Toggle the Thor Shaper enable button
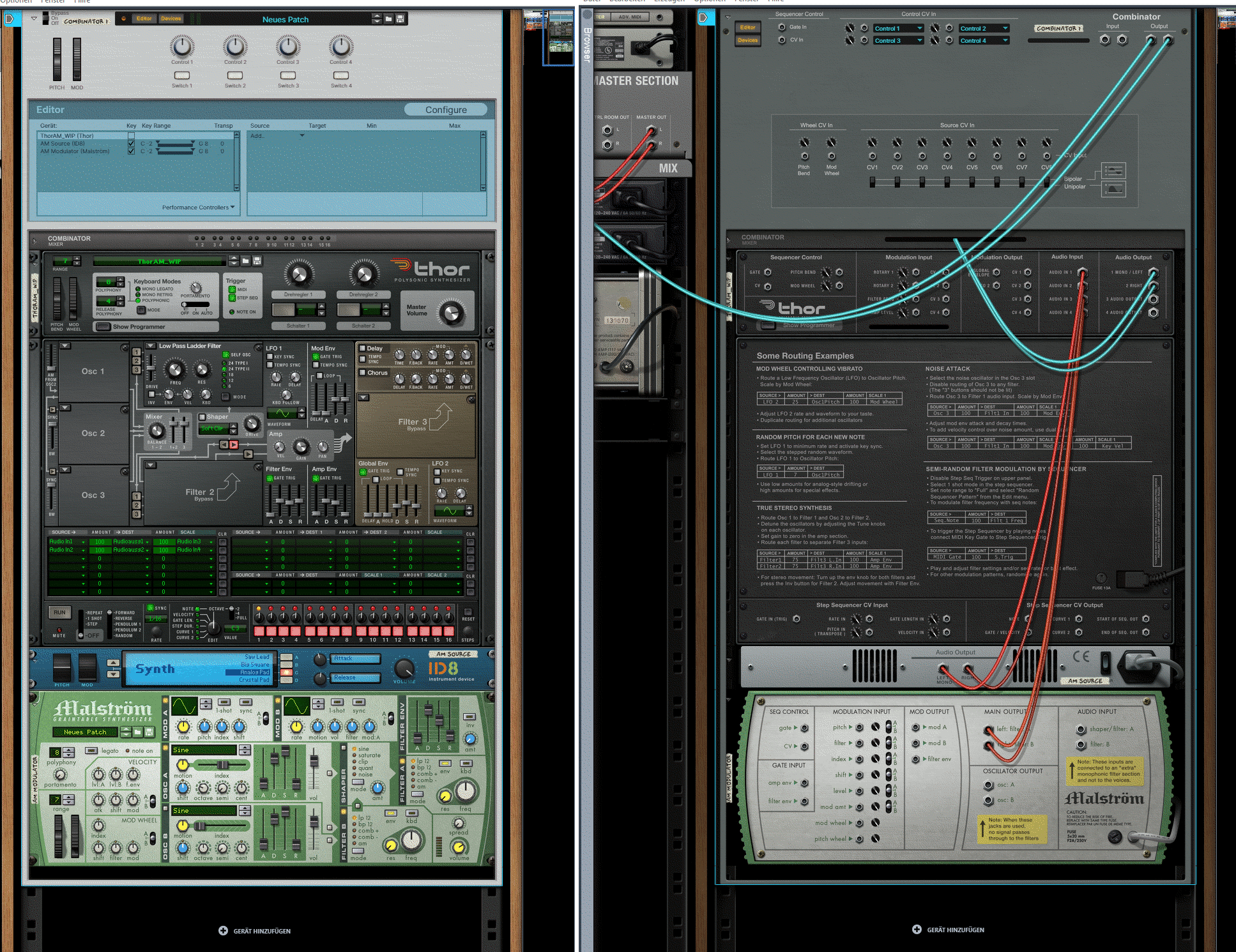This screenshot has height=952, width=1236. 202,417
